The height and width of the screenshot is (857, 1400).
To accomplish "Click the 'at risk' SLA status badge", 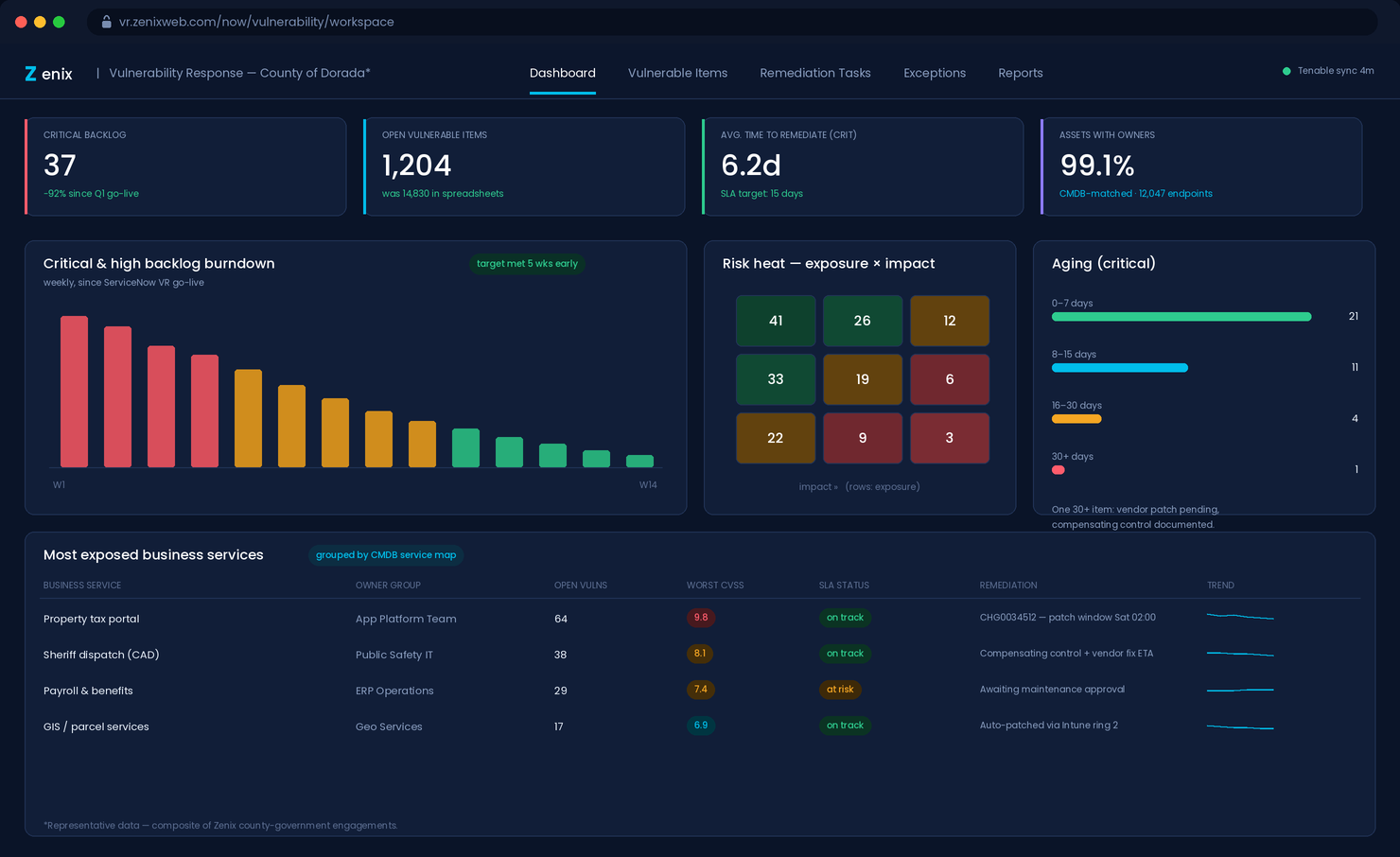I will tap(840, 690).
